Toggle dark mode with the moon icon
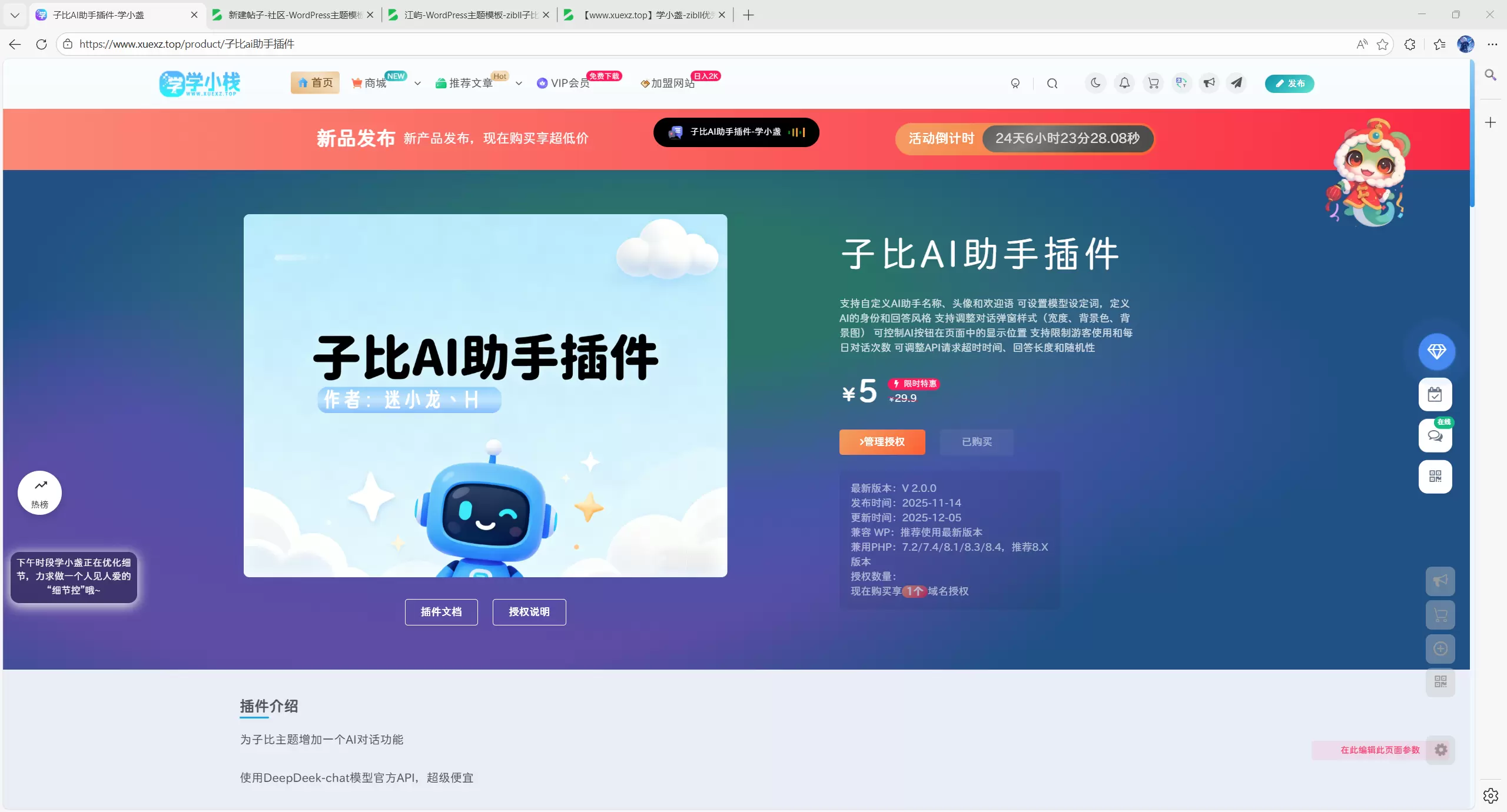 pyautogui.click(x=1096, y=83)
